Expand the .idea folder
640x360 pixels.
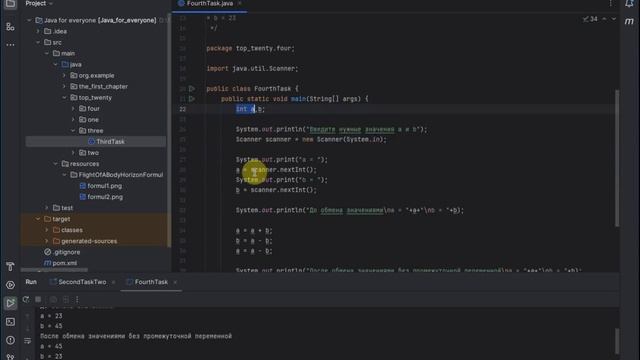coord(38,31)
